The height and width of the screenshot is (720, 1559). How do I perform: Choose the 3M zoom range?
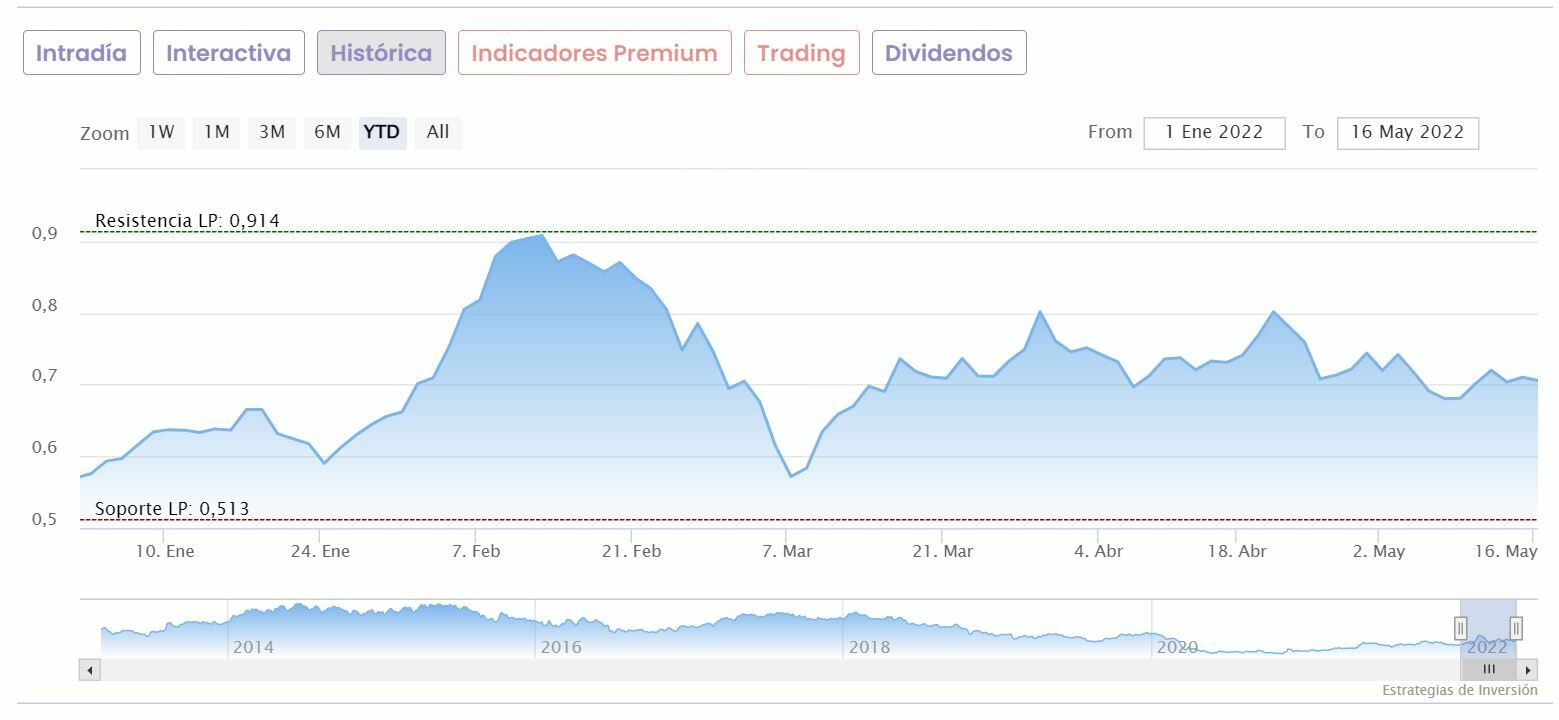point(272,132)
